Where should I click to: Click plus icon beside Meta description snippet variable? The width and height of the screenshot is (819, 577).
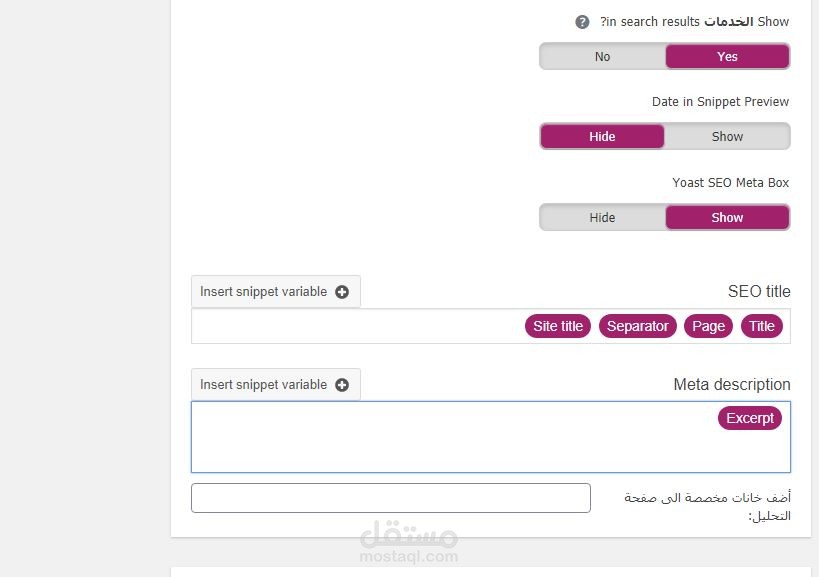tap(342, 385)
